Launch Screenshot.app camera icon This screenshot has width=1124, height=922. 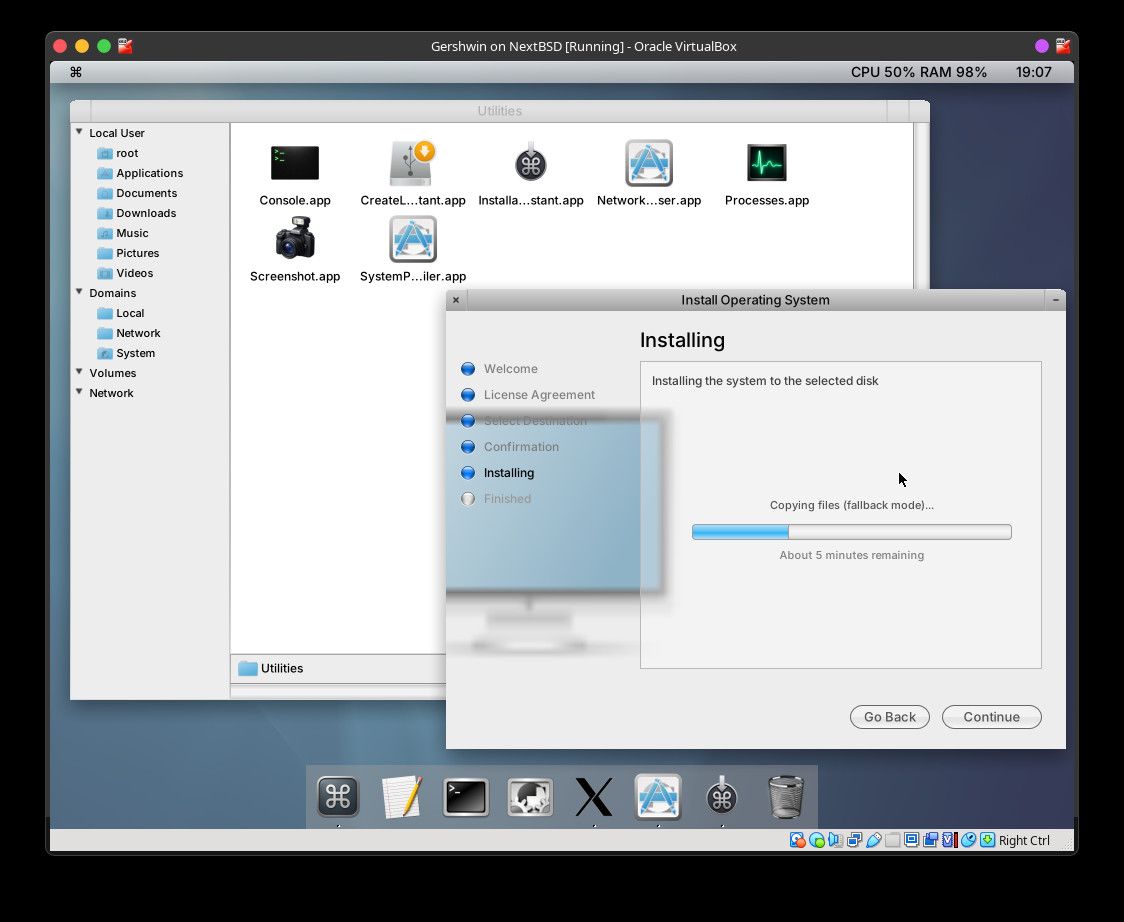pyautogui.click(x=295, y=238)
